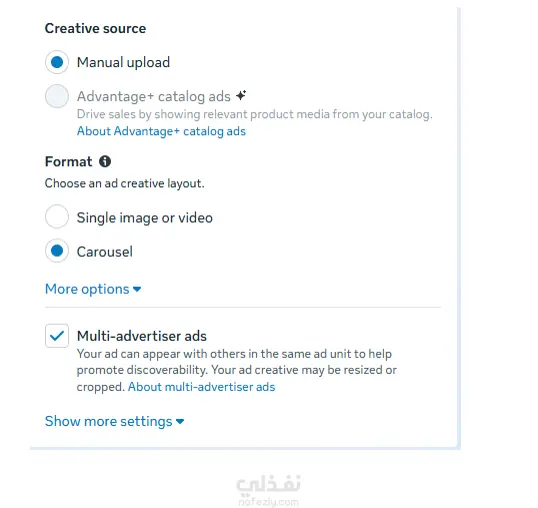Click the Multi-advertiser ads label

tap(142, 336)
